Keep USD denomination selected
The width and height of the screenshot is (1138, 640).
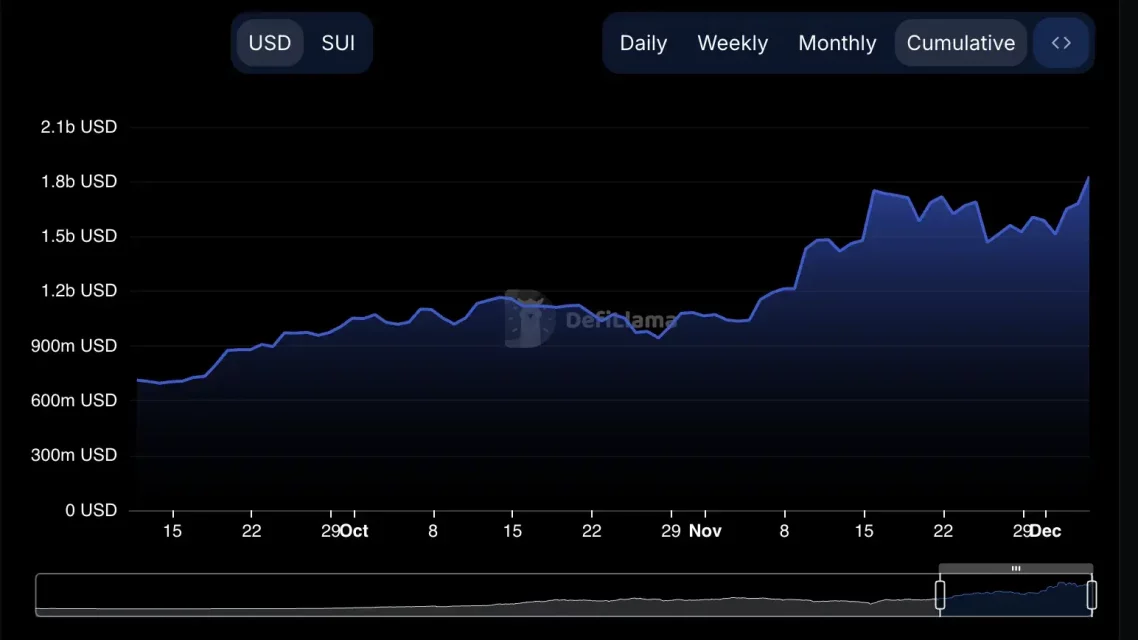[x=268, y=42]
